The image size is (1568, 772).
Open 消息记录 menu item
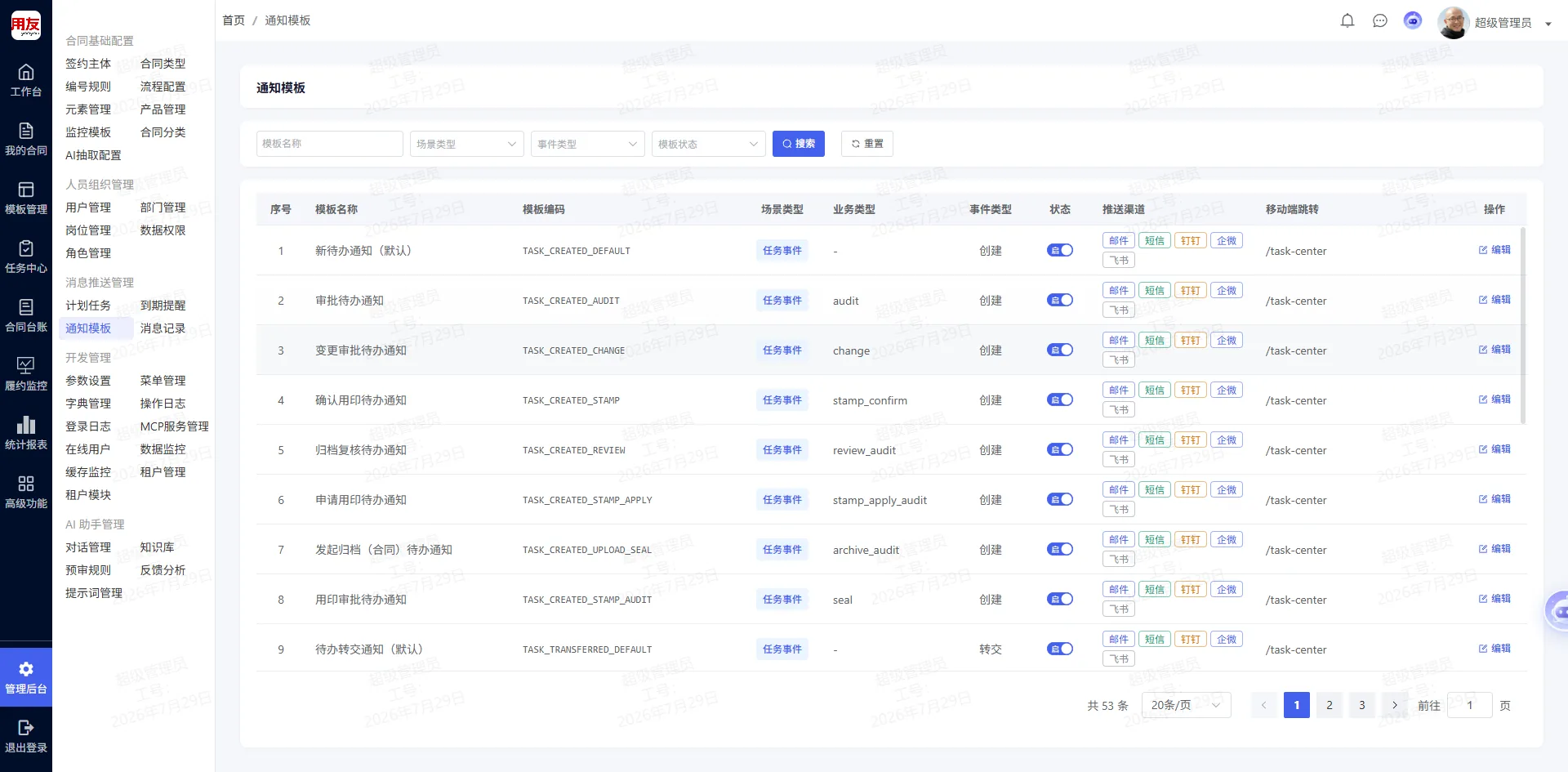(x=163, y=328)
